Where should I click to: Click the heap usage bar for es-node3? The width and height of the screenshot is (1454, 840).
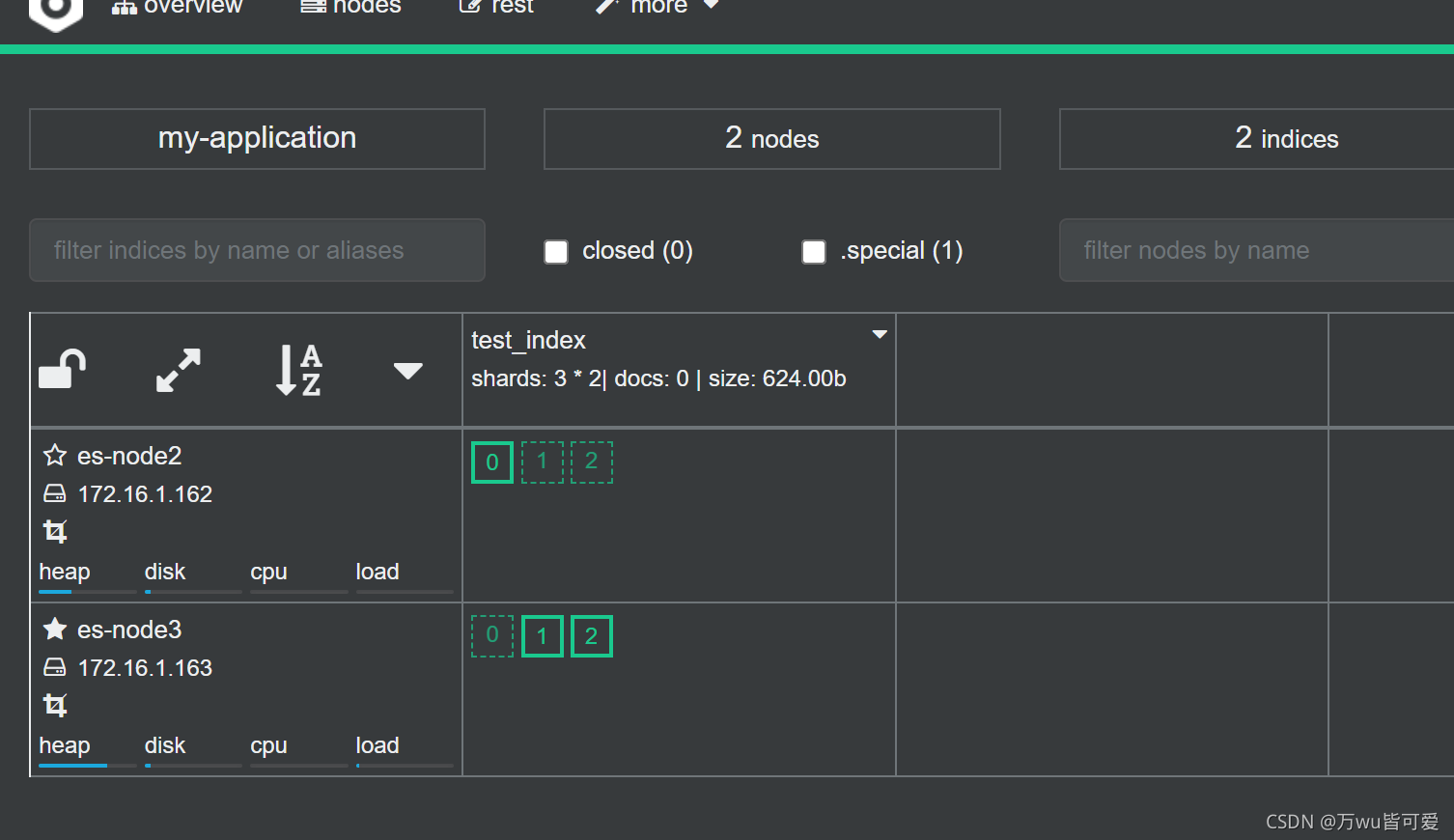click(88, 765)
